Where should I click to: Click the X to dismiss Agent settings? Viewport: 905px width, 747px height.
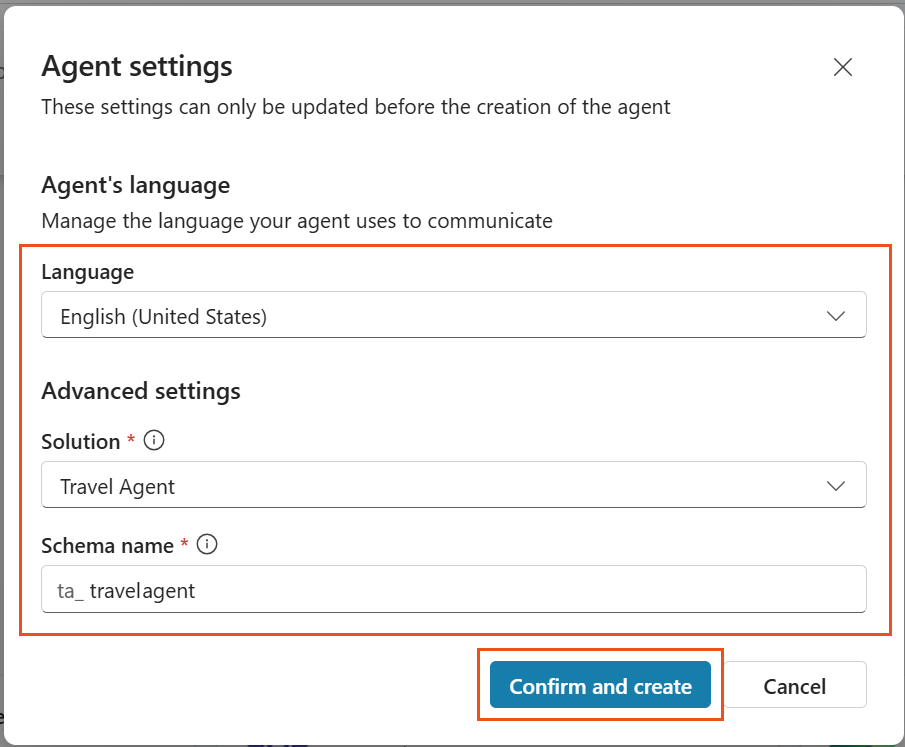[x=843, y=67]
